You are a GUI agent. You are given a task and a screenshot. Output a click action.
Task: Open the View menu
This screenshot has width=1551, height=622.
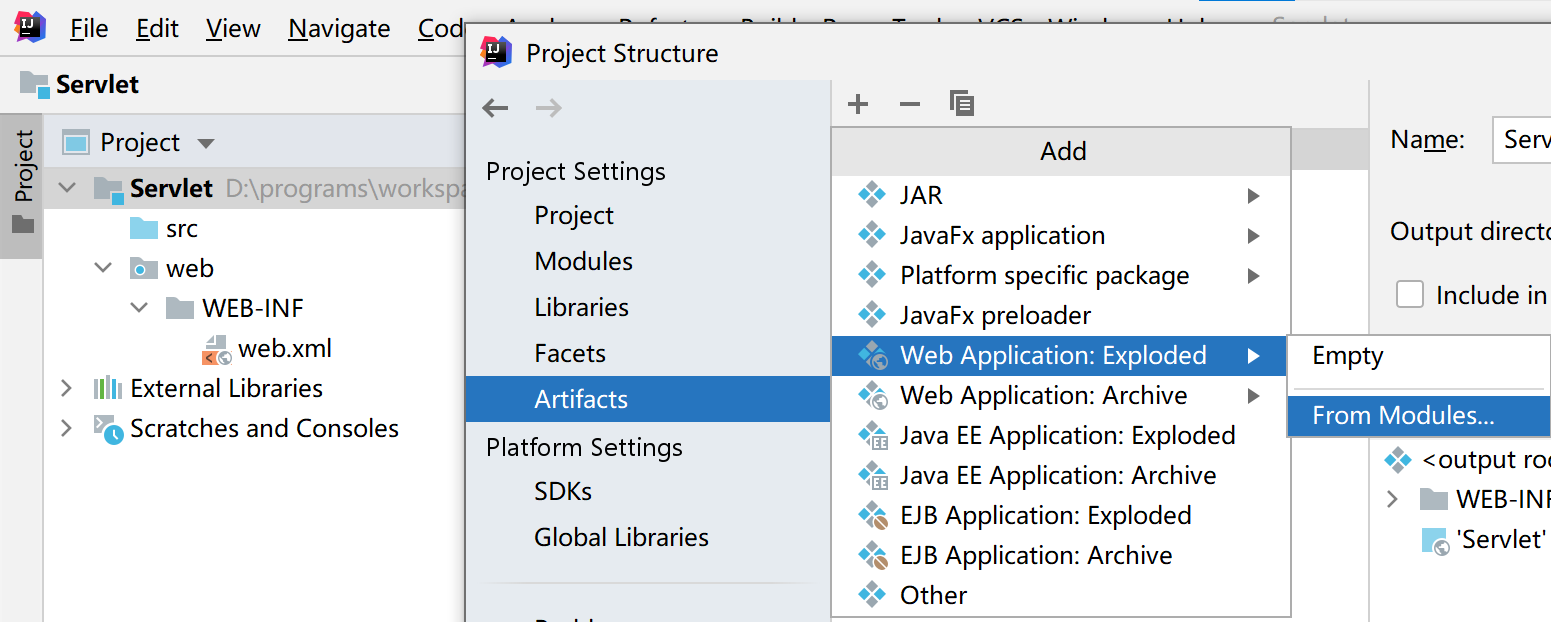click(232, 29)
